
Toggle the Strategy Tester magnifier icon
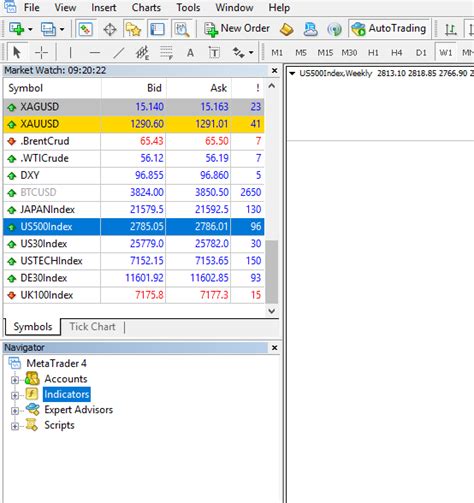tap(182, 29)
